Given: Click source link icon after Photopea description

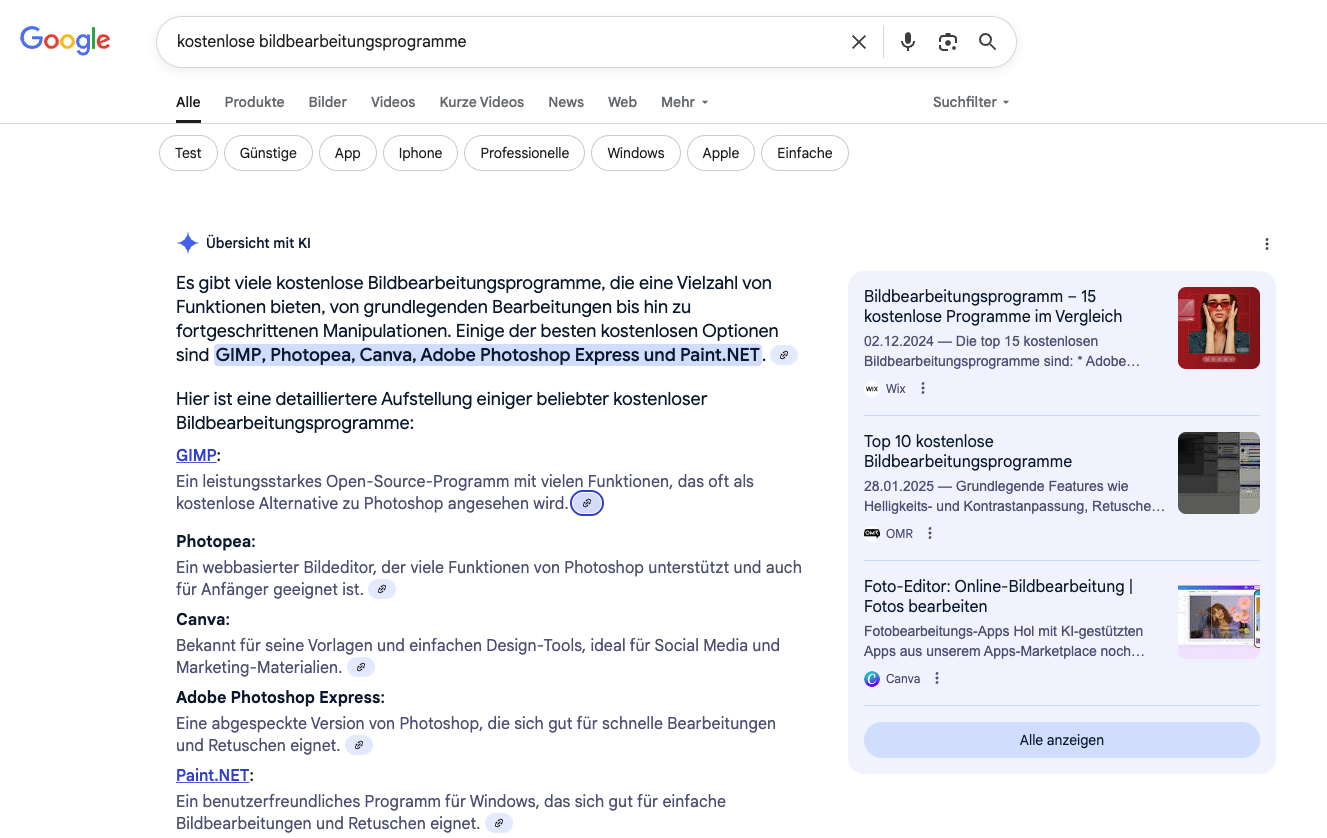Looking at the screenshot, I should pyautogui.click(x=382, y=590).
